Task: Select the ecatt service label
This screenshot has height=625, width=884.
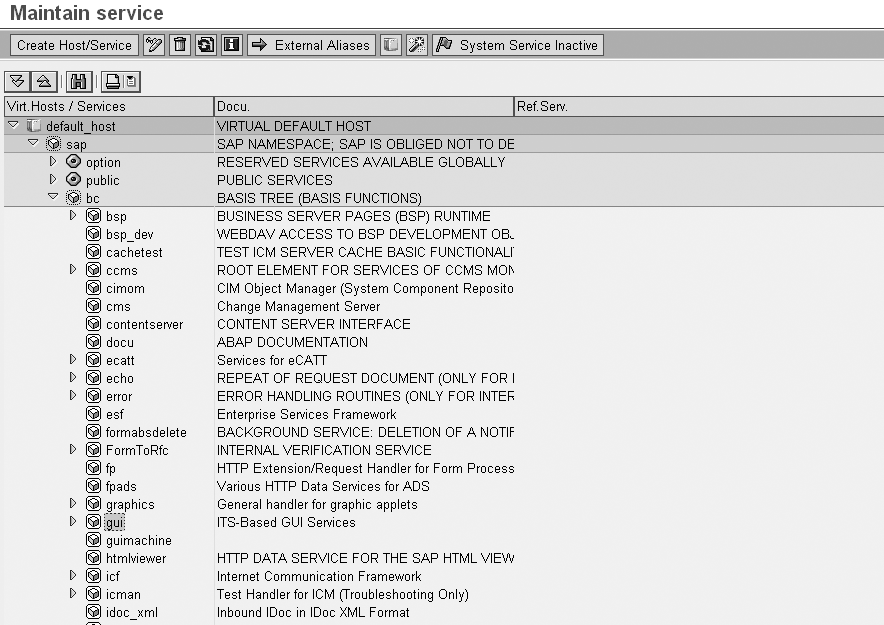Action: point(120,361)
